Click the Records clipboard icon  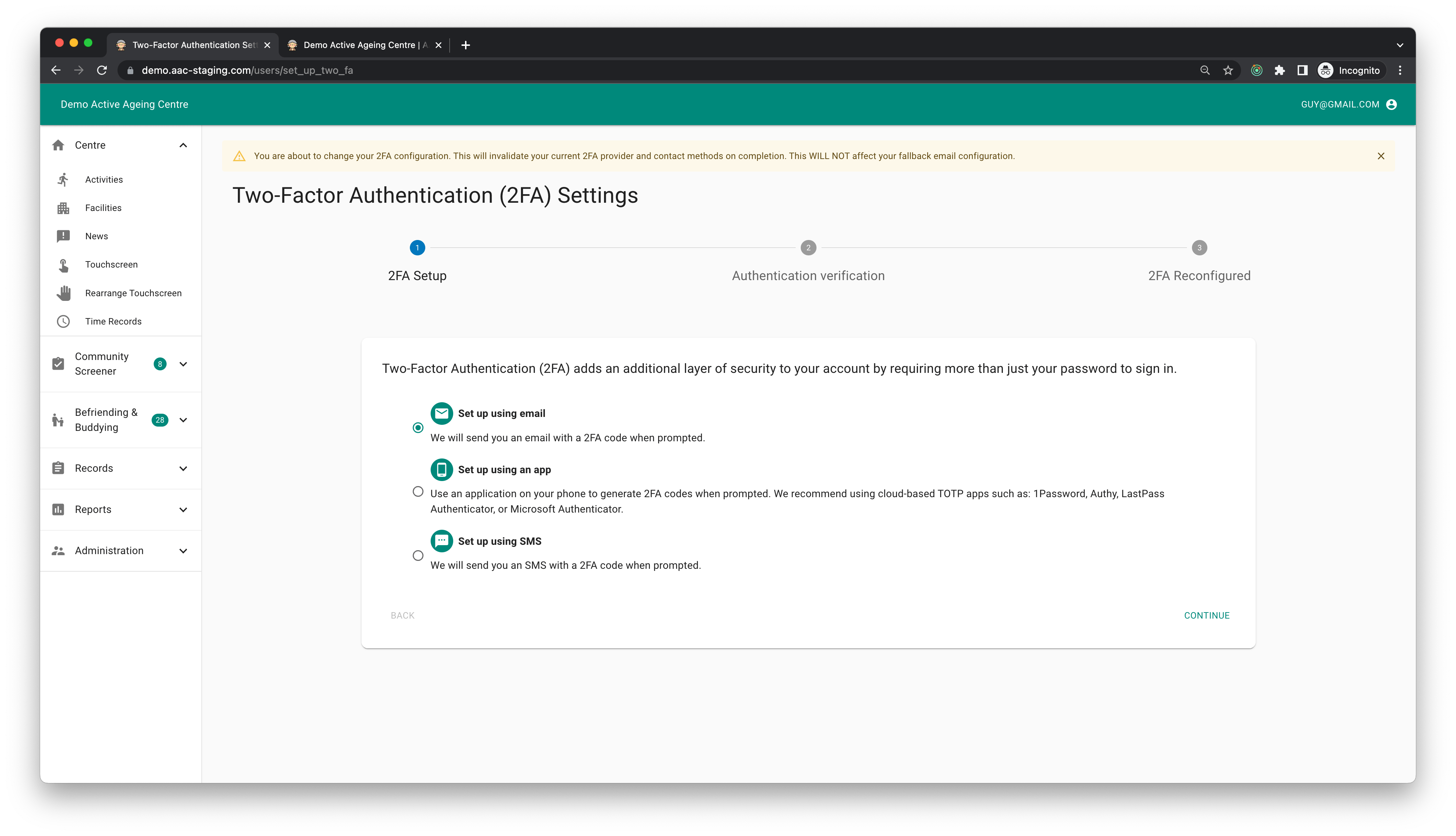tap(58, 469)
